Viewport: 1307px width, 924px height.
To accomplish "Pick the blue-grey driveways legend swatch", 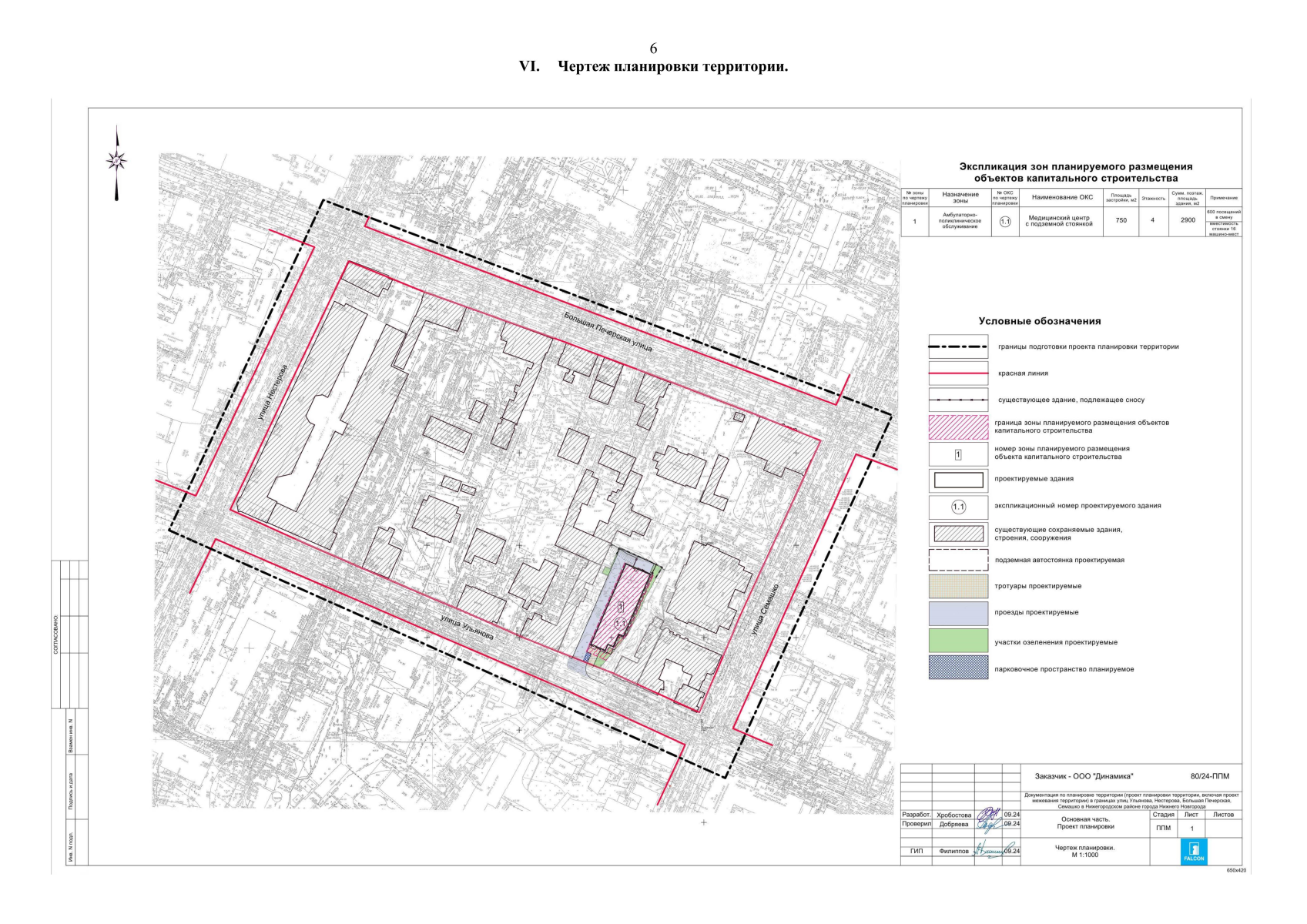I will [958, 613].
